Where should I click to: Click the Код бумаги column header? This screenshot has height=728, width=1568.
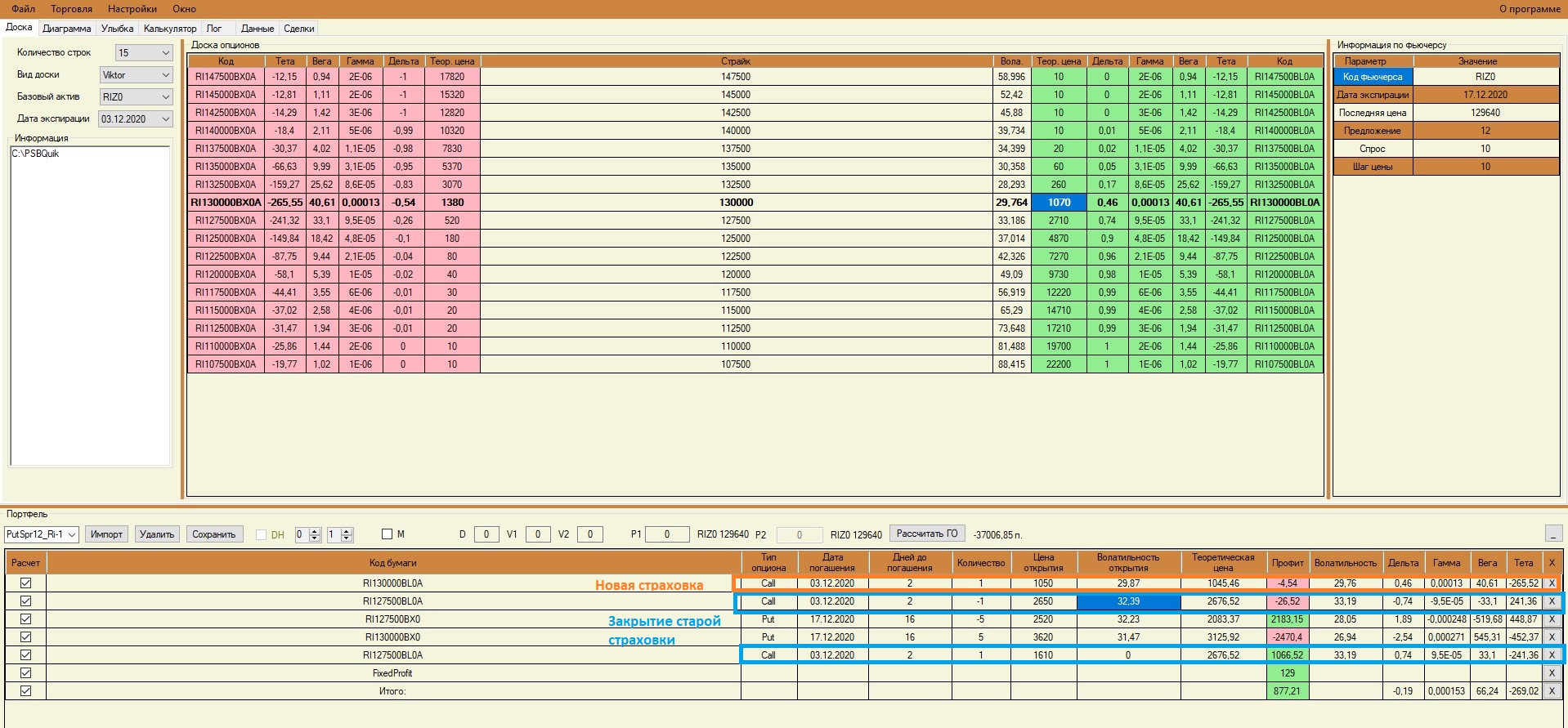click(x=393, y=563)
